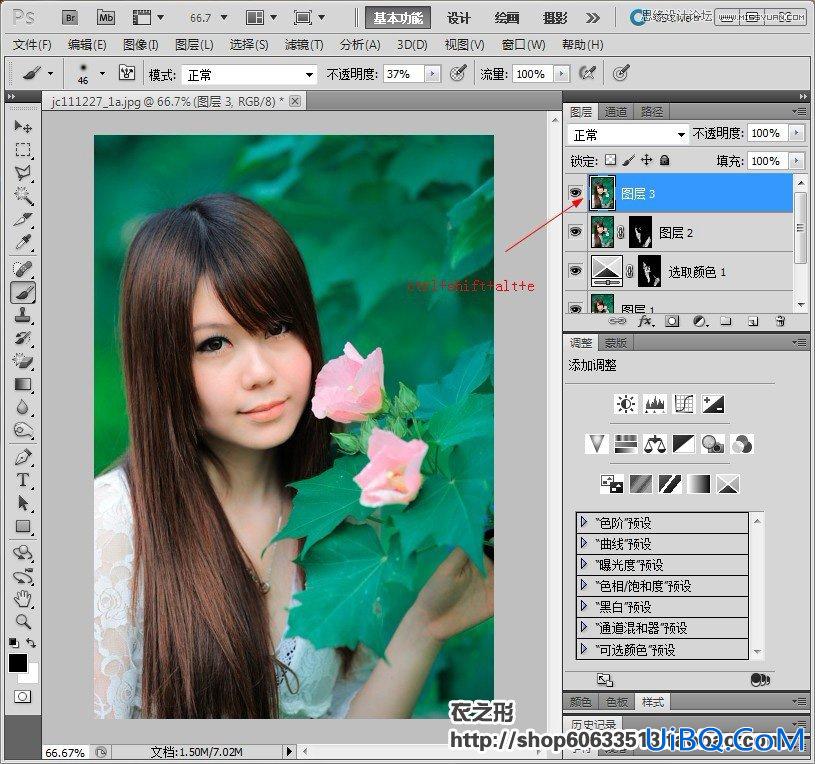Select the Pen tool

point(22,457)
